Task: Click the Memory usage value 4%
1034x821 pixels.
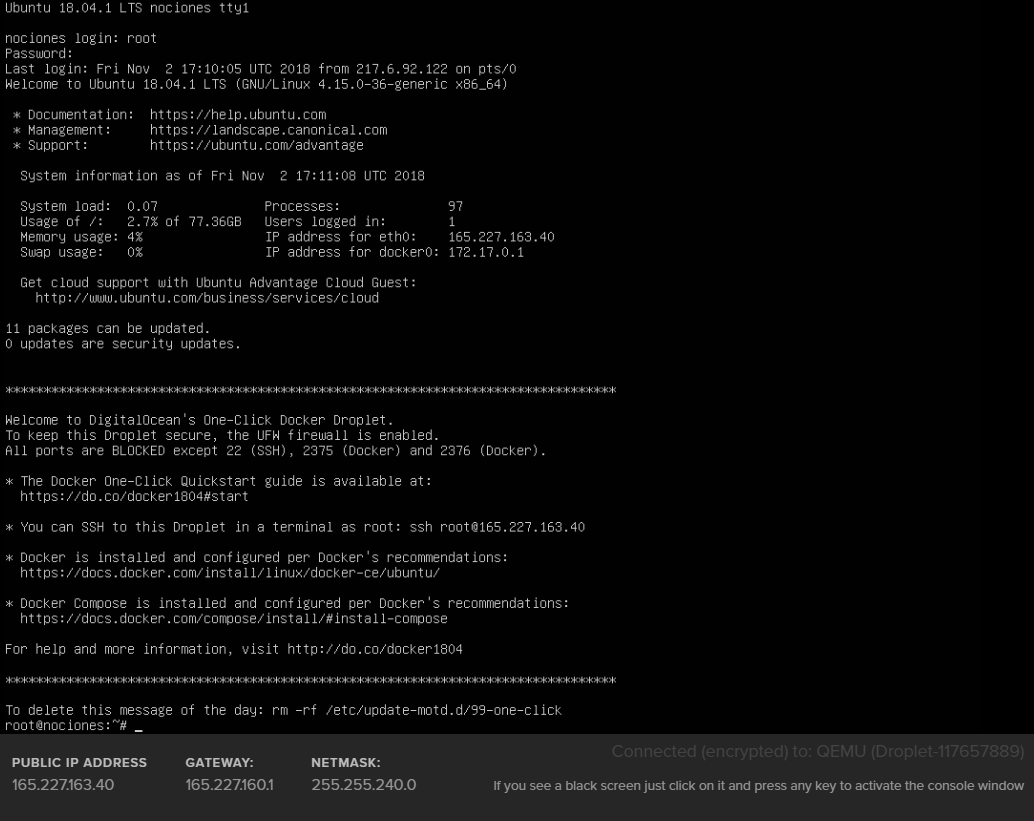Action: 135,237
